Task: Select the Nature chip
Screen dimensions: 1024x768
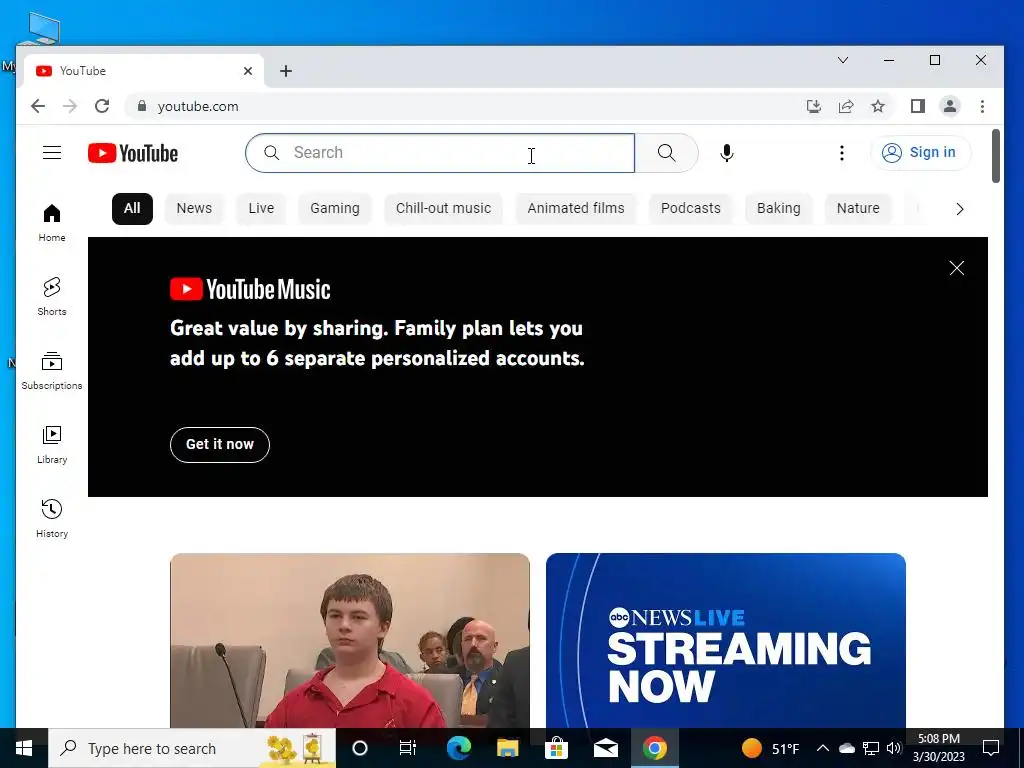Action: [x=857, y=208]
